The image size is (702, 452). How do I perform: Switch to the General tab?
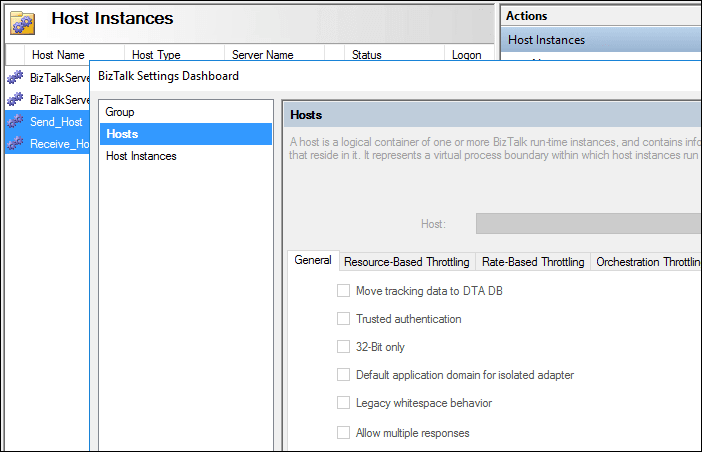[x=313, y=260]
